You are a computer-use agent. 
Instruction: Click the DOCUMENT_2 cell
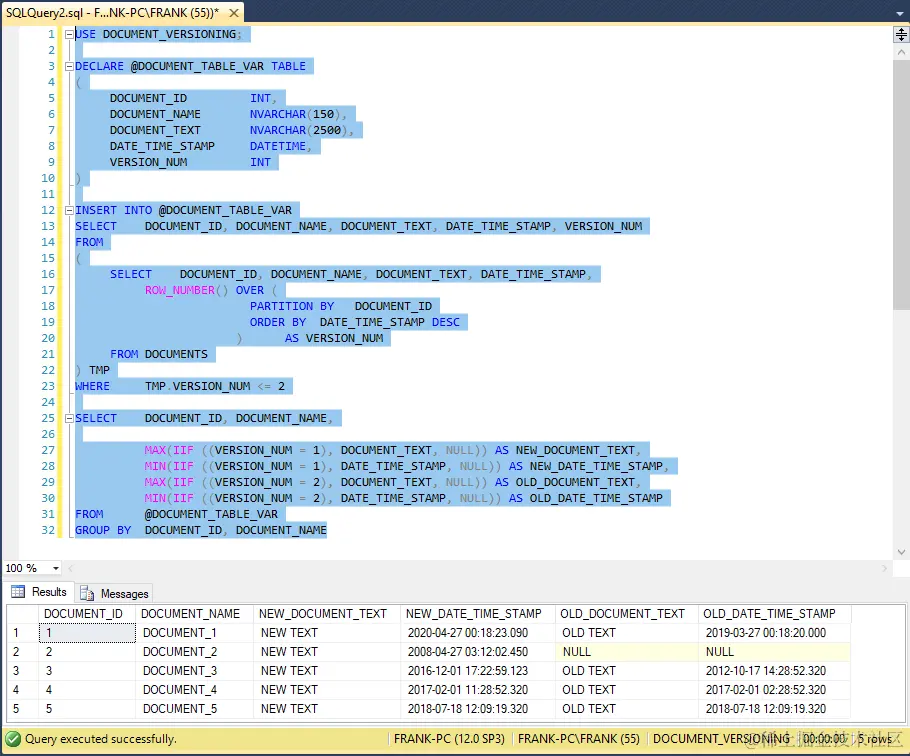[194, 652]
